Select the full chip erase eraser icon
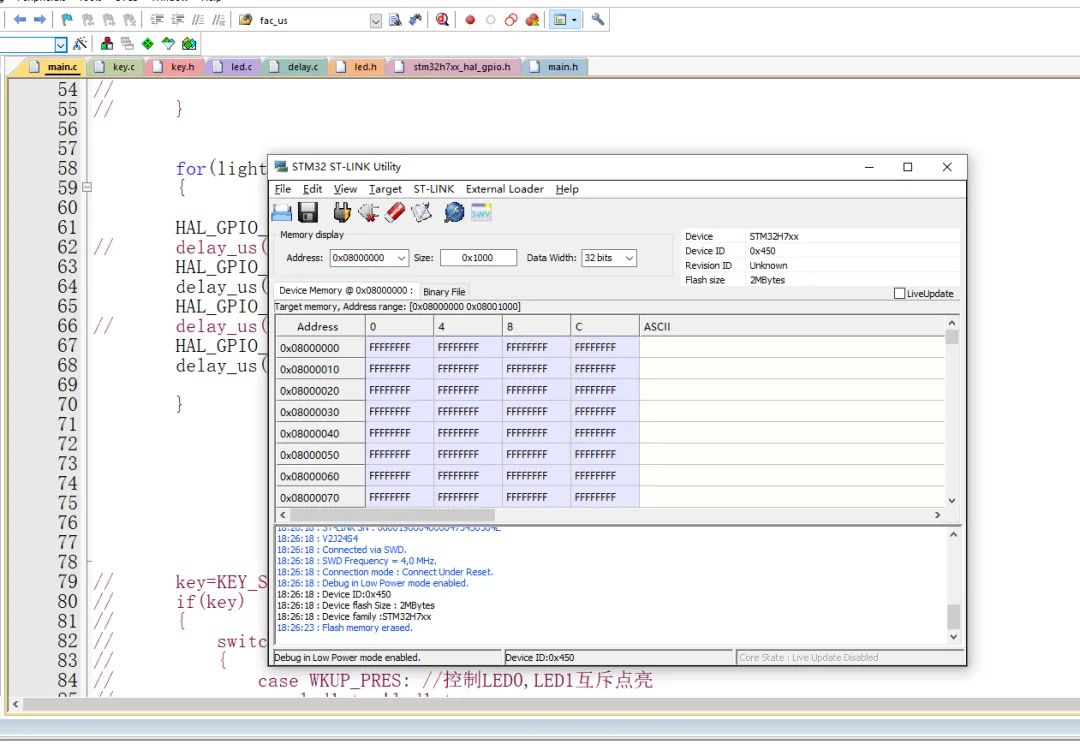Screen dimensions: 1080x744 (x=394, y=211)
